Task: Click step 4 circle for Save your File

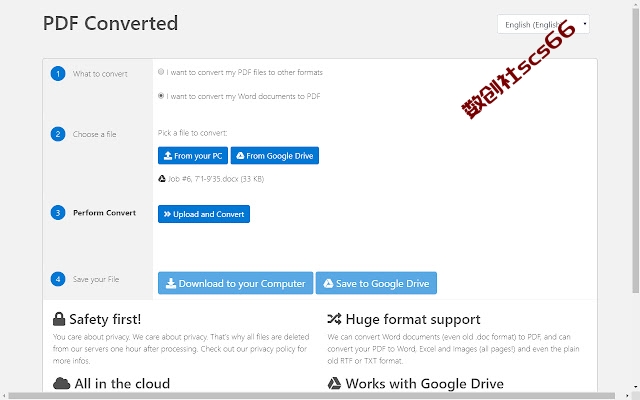Action: (x=58, y=279)
